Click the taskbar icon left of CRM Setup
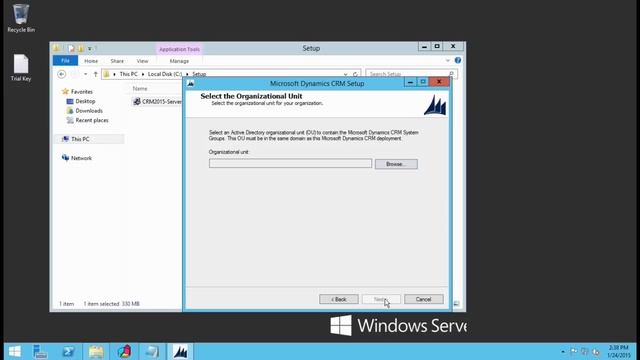Screen dimensions: 640x360 152,351
